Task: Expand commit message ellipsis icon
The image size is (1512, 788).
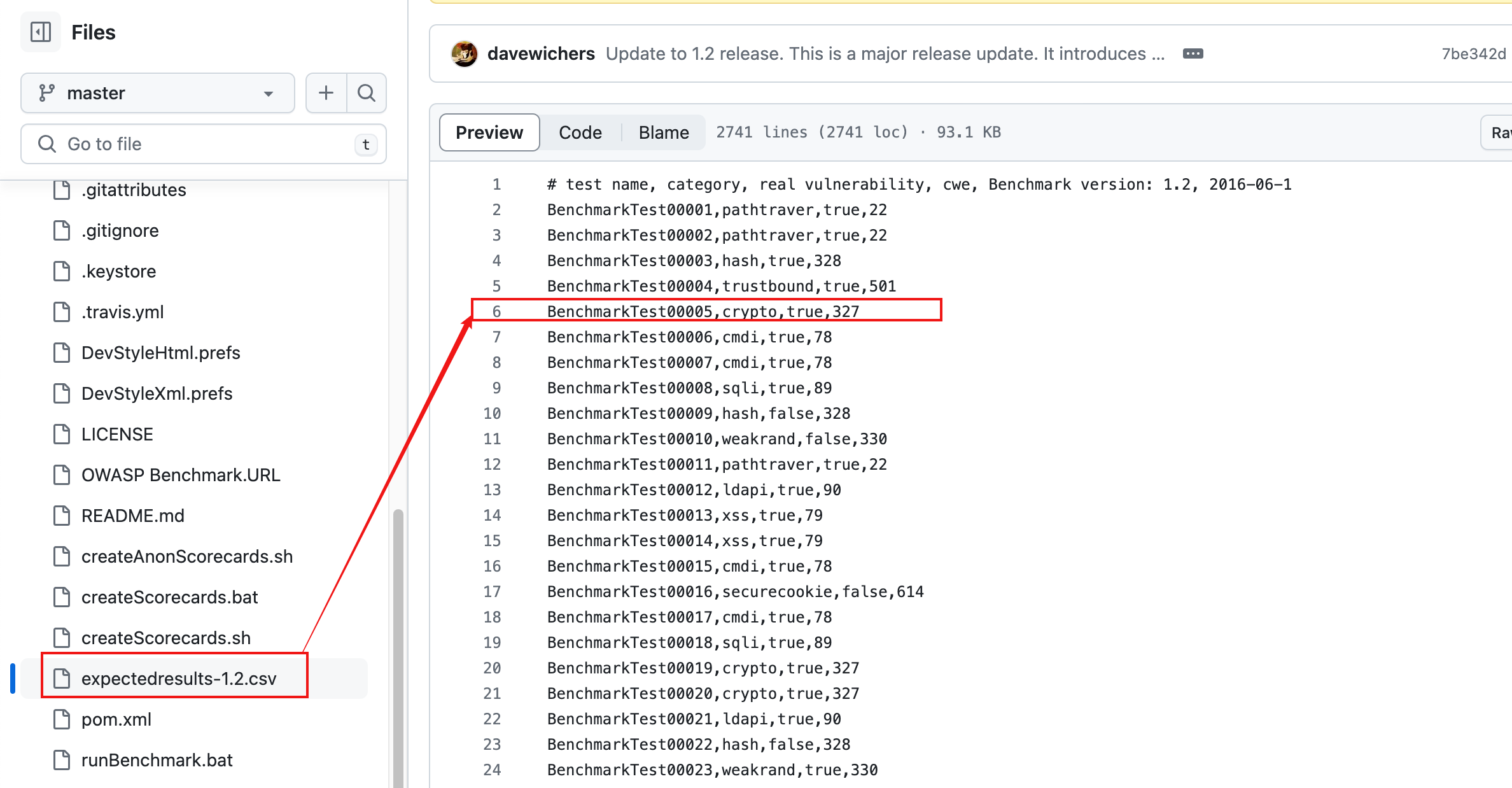Action: pyautogui.click(x=1193, y=53)
